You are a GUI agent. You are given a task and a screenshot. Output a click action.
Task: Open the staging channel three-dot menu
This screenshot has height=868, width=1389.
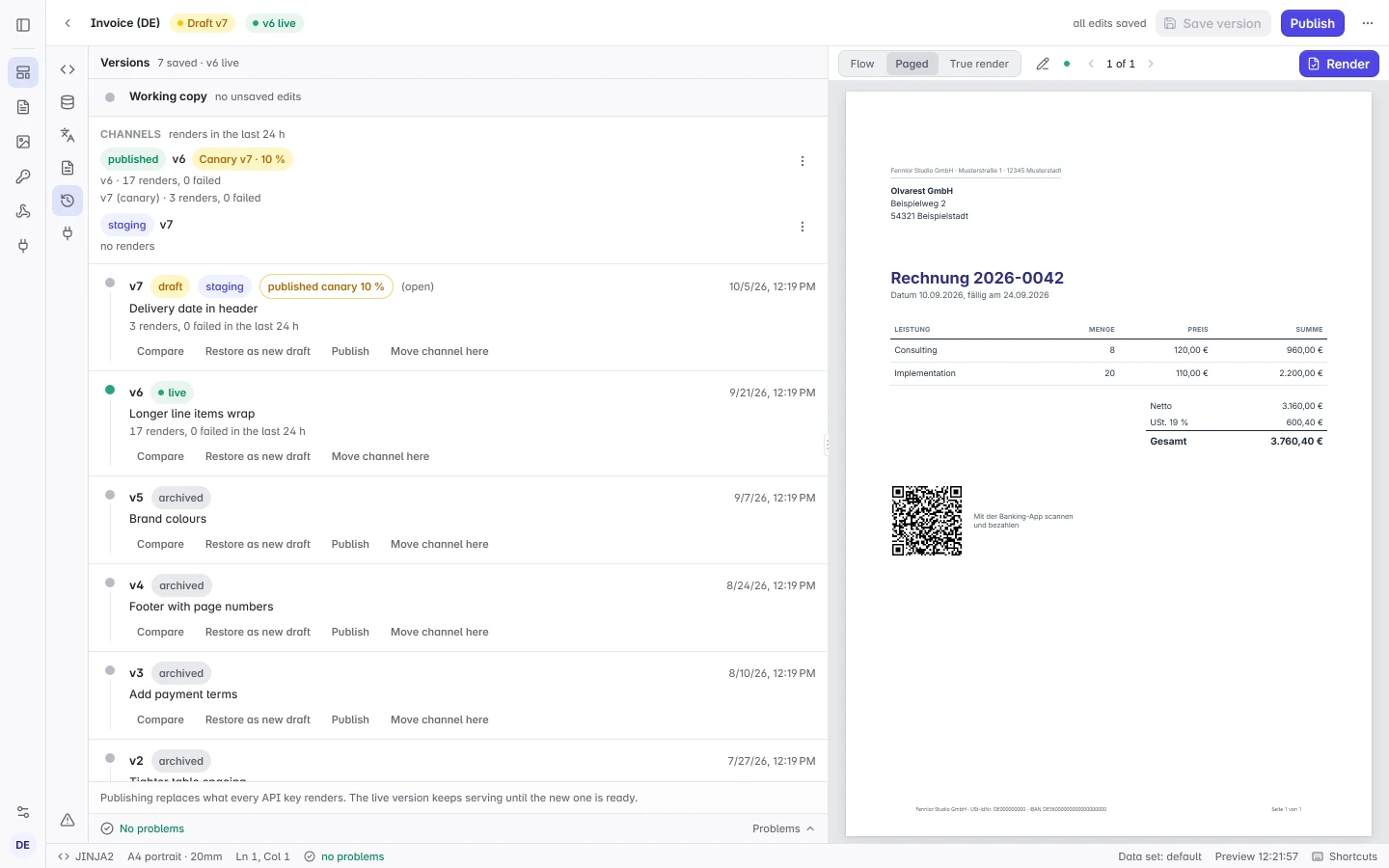tap(803, 227)
